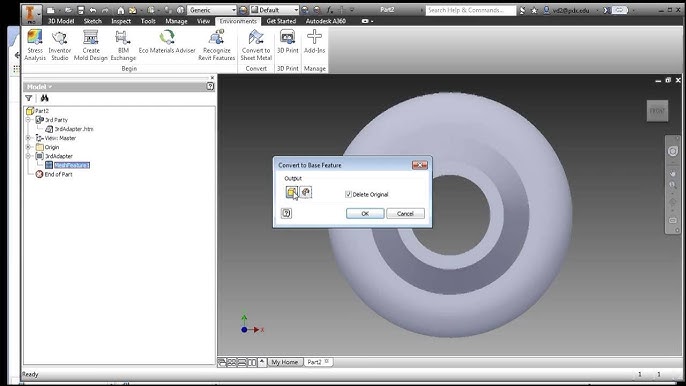
Task: Cancel the Convert to Base Feature dialog
Action: pos(405,214)
